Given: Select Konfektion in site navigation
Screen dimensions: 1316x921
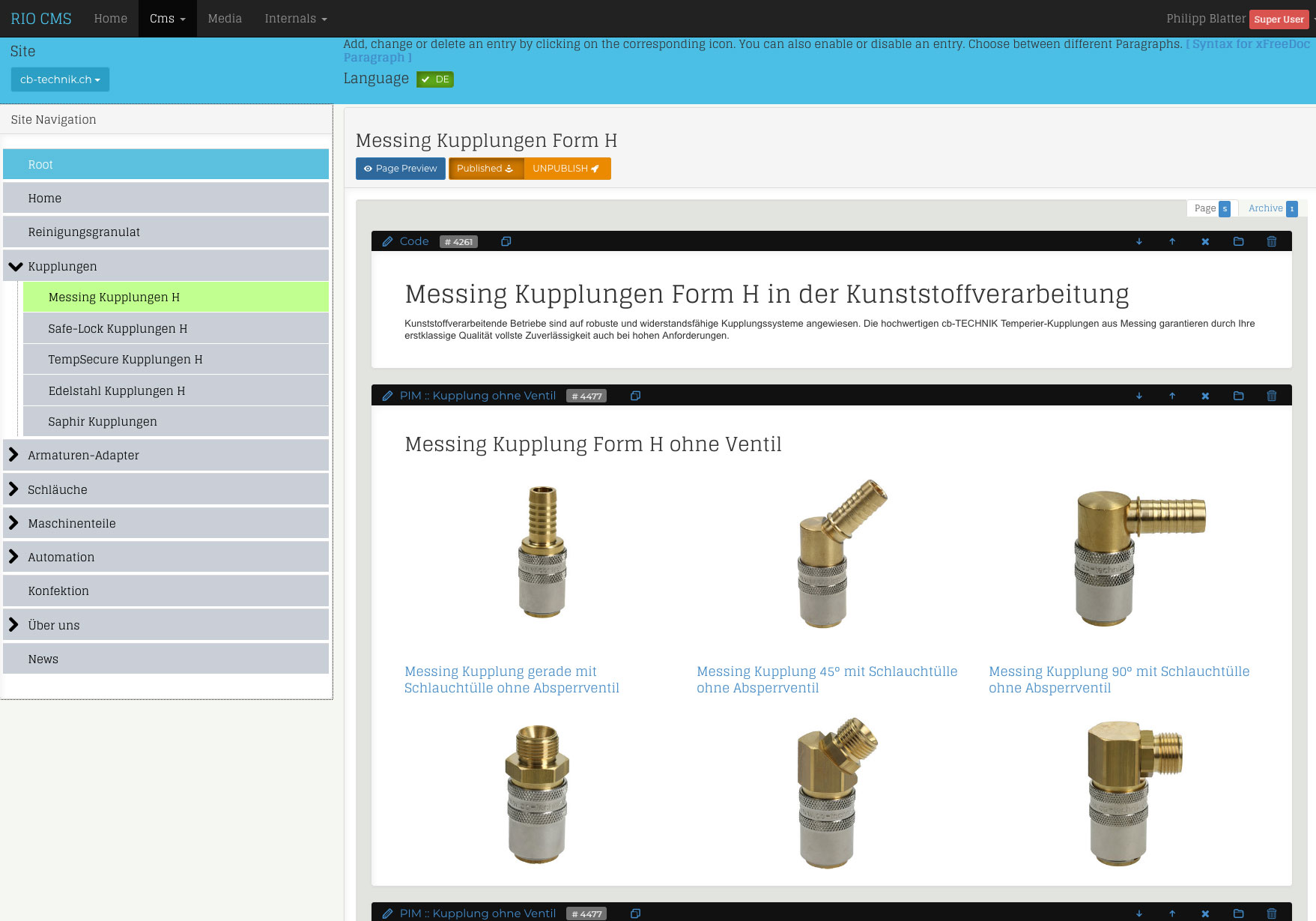Looking at the screenshot, I should (166, 591).
